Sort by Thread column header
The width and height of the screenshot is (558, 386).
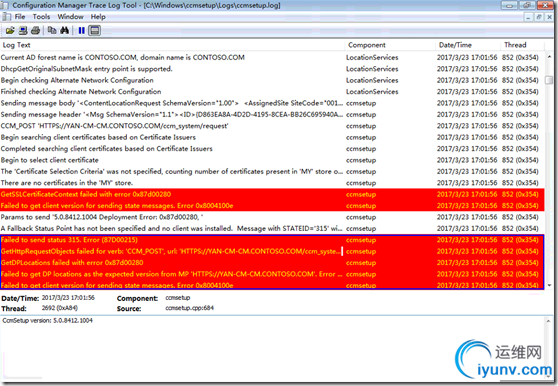522,45
